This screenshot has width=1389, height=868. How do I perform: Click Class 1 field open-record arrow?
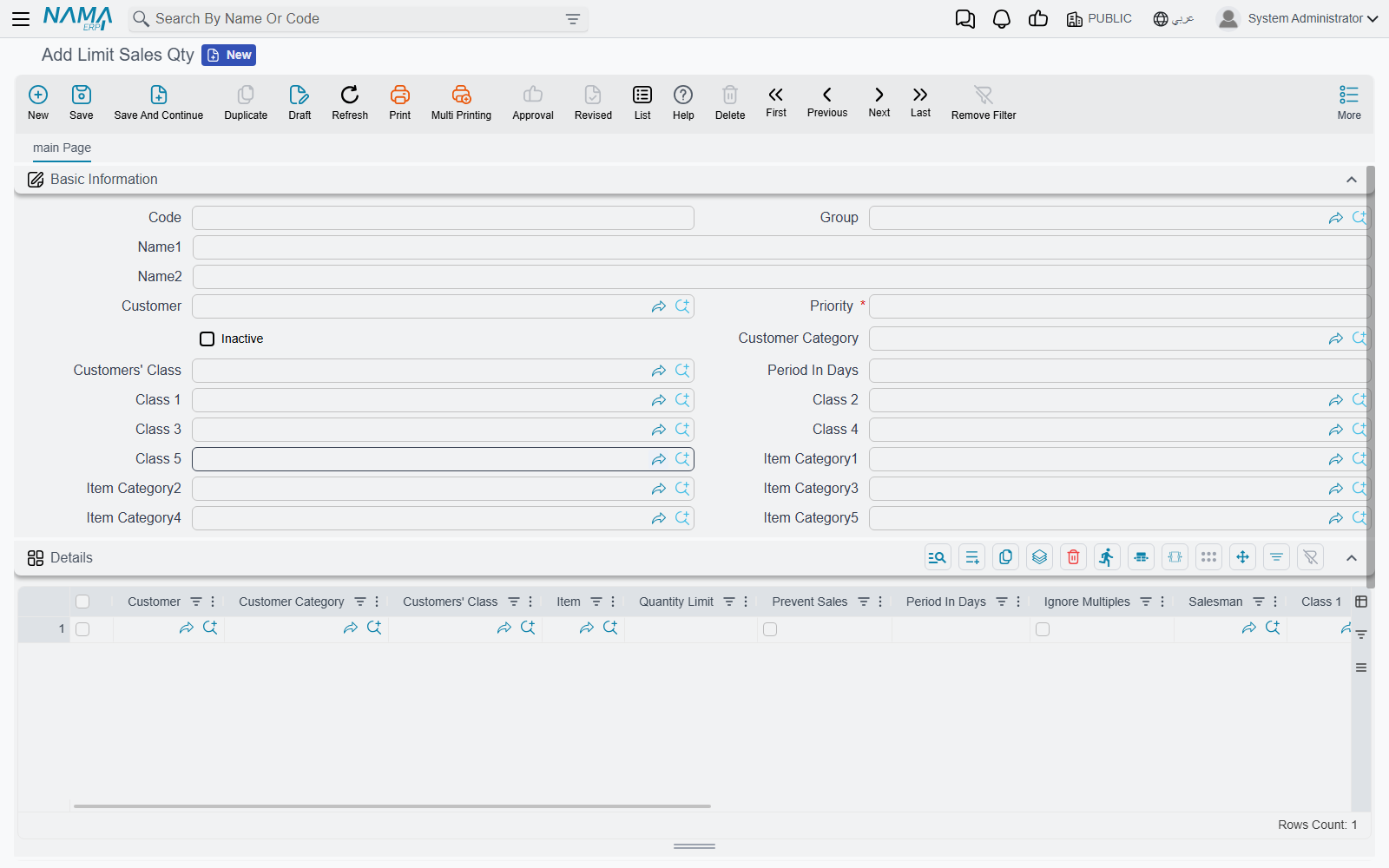click(x=659, y=400)
